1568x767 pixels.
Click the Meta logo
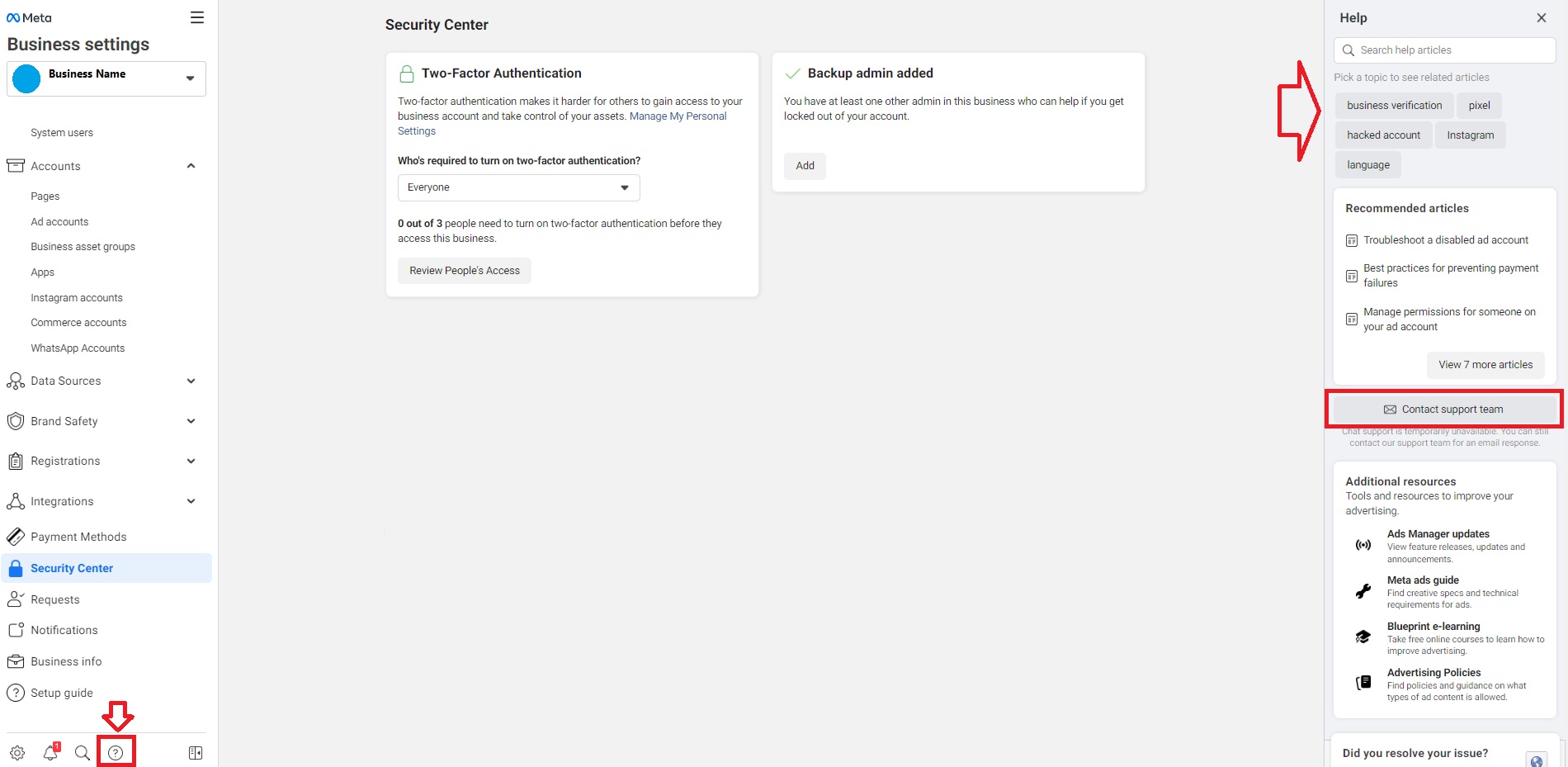click(x=29, y=17)
